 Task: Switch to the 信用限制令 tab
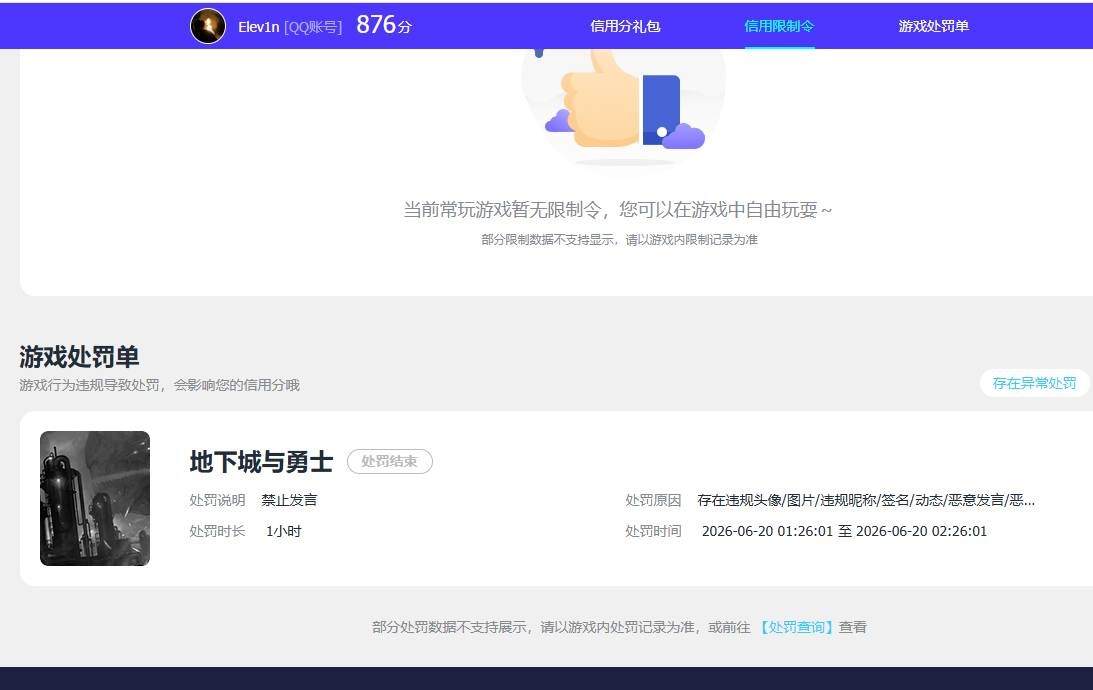(x=779, y=26)
